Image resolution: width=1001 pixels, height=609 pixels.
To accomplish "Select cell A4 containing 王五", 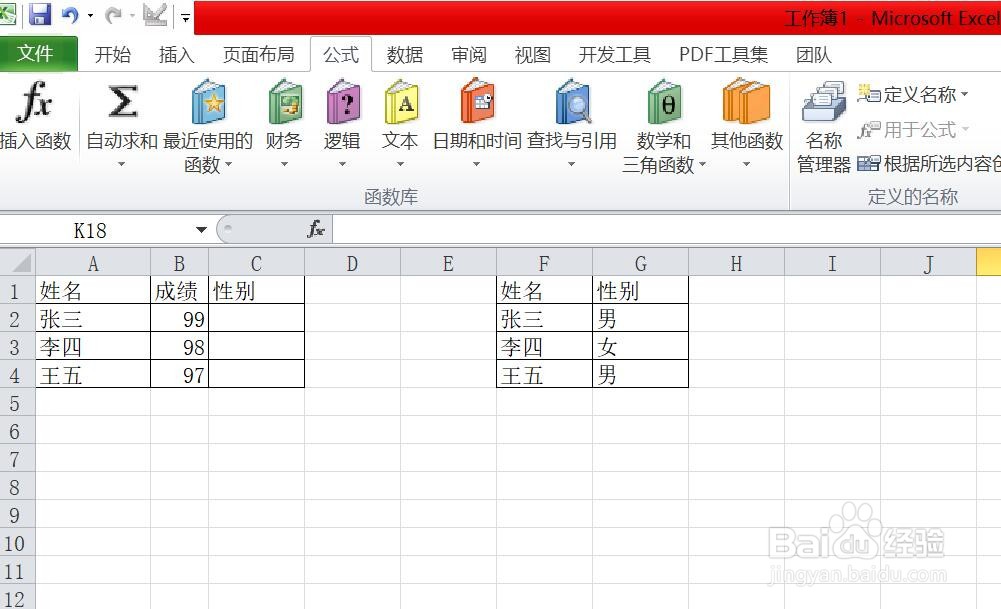I will coord(93,375).
